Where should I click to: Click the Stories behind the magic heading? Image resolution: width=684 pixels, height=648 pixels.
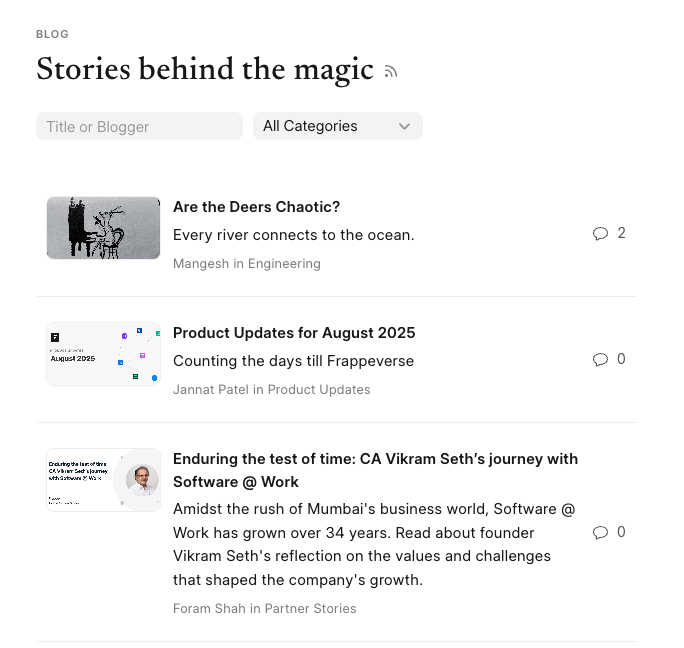point(204,70)
